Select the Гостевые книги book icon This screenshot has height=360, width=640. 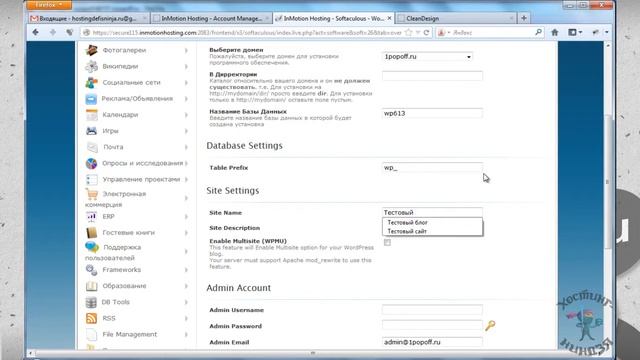click(x=91, y=232)
